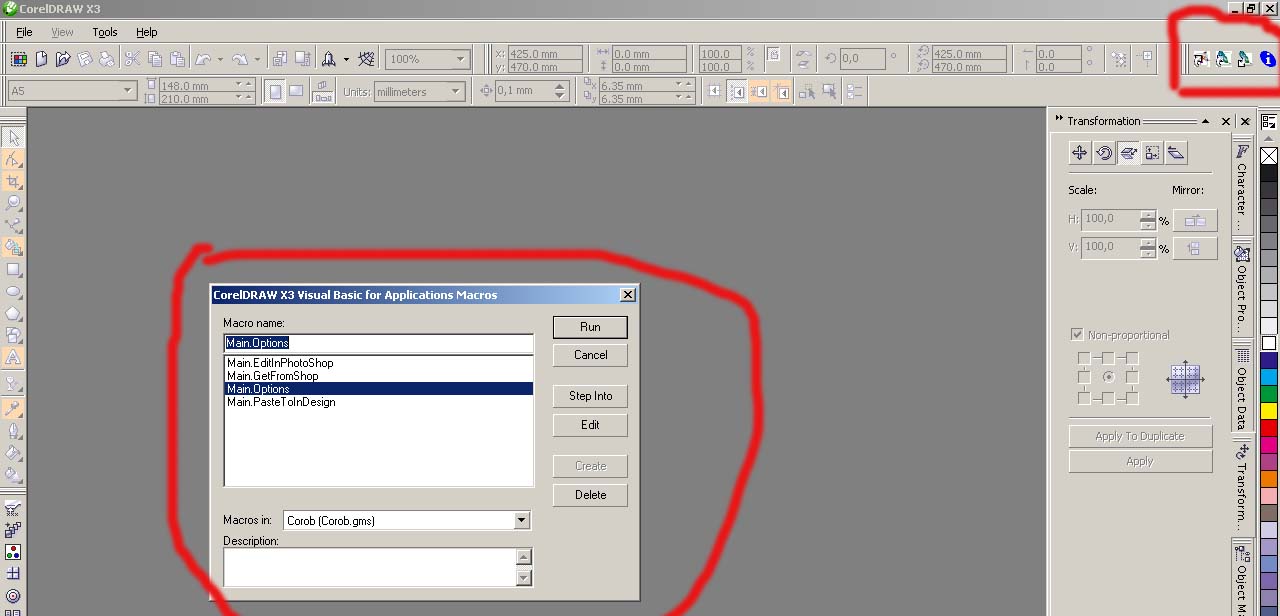Toggle landscape page orientation
The image size is (1280, 616).
[296, 91]
